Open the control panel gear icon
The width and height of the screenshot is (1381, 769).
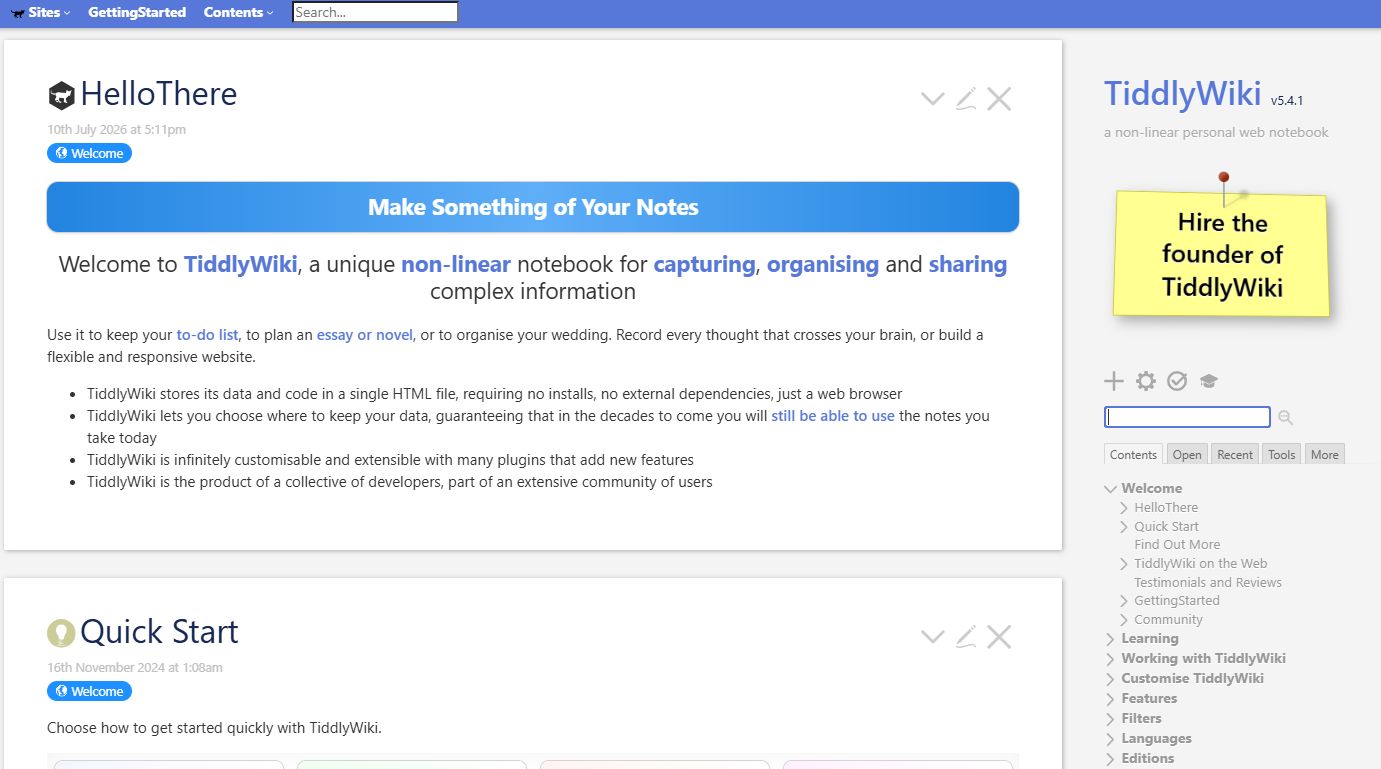coord(1146,381)
